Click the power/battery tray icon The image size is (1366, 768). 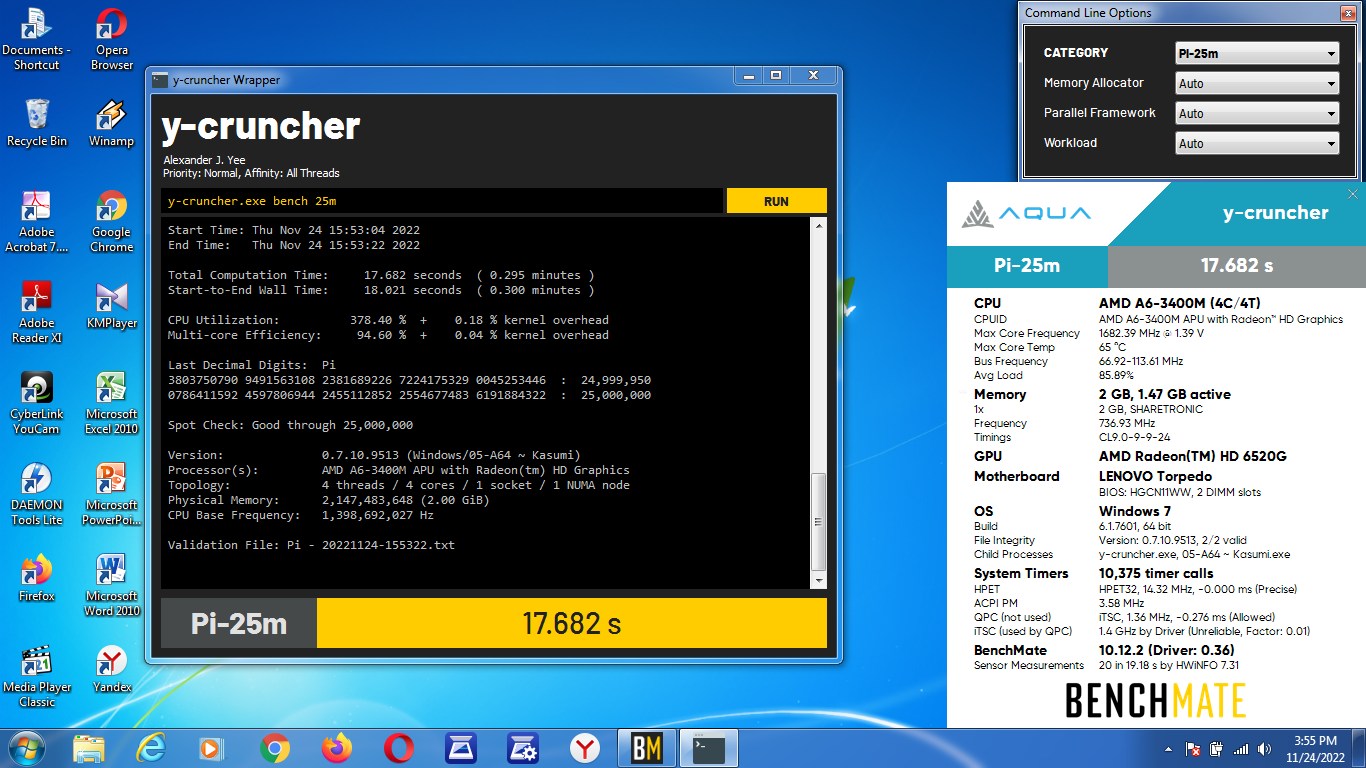coord(1217,749)
